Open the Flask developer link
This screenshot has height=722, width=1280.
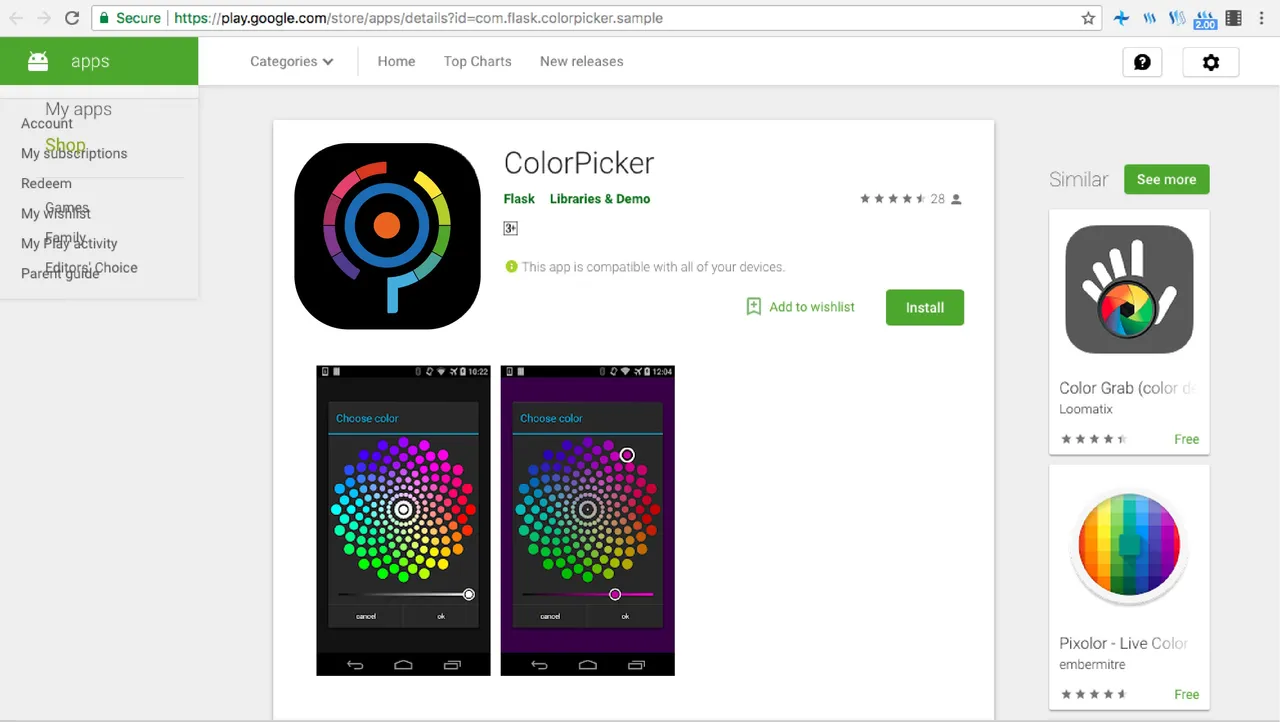click(519, 199)
